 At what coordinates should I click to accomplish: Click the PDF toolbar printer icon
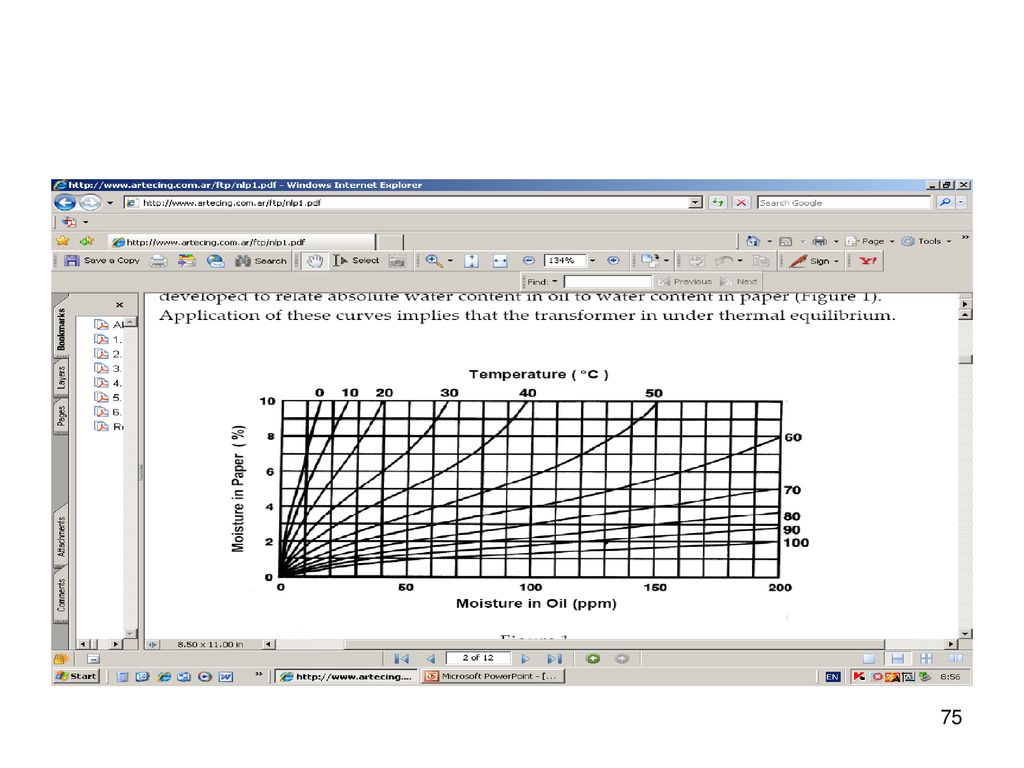coord(158,261)
